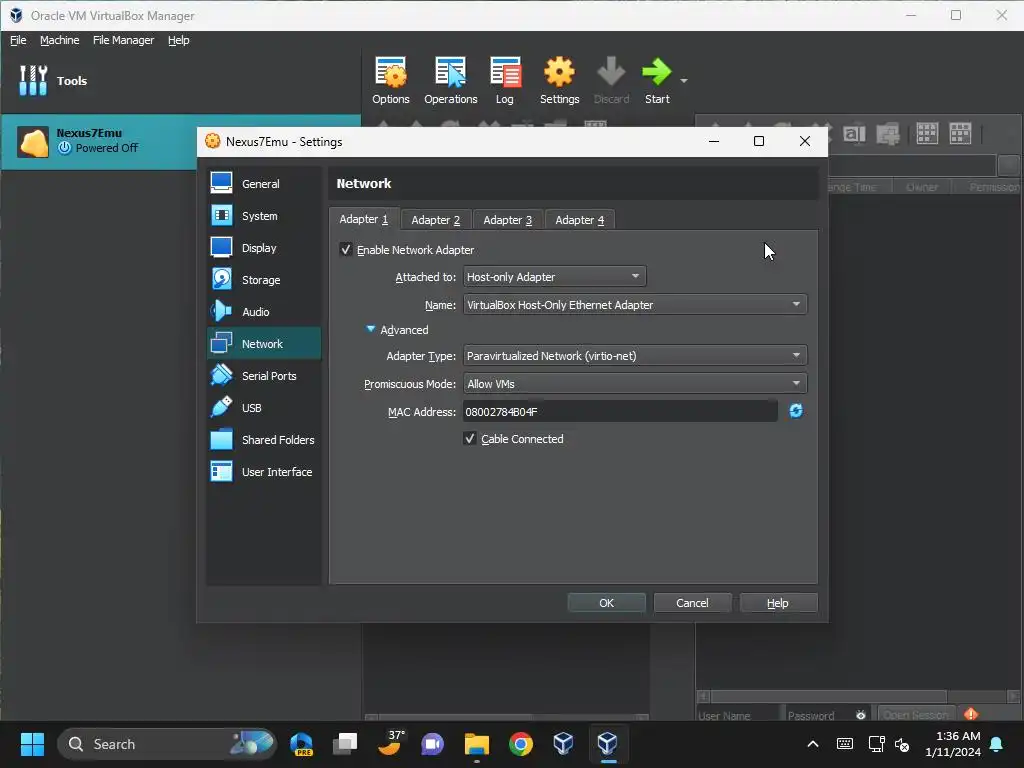Maximize the Nexus7Emu Settings dialog
Viewport: 1024px width, 768px height.
pos(759,141)
